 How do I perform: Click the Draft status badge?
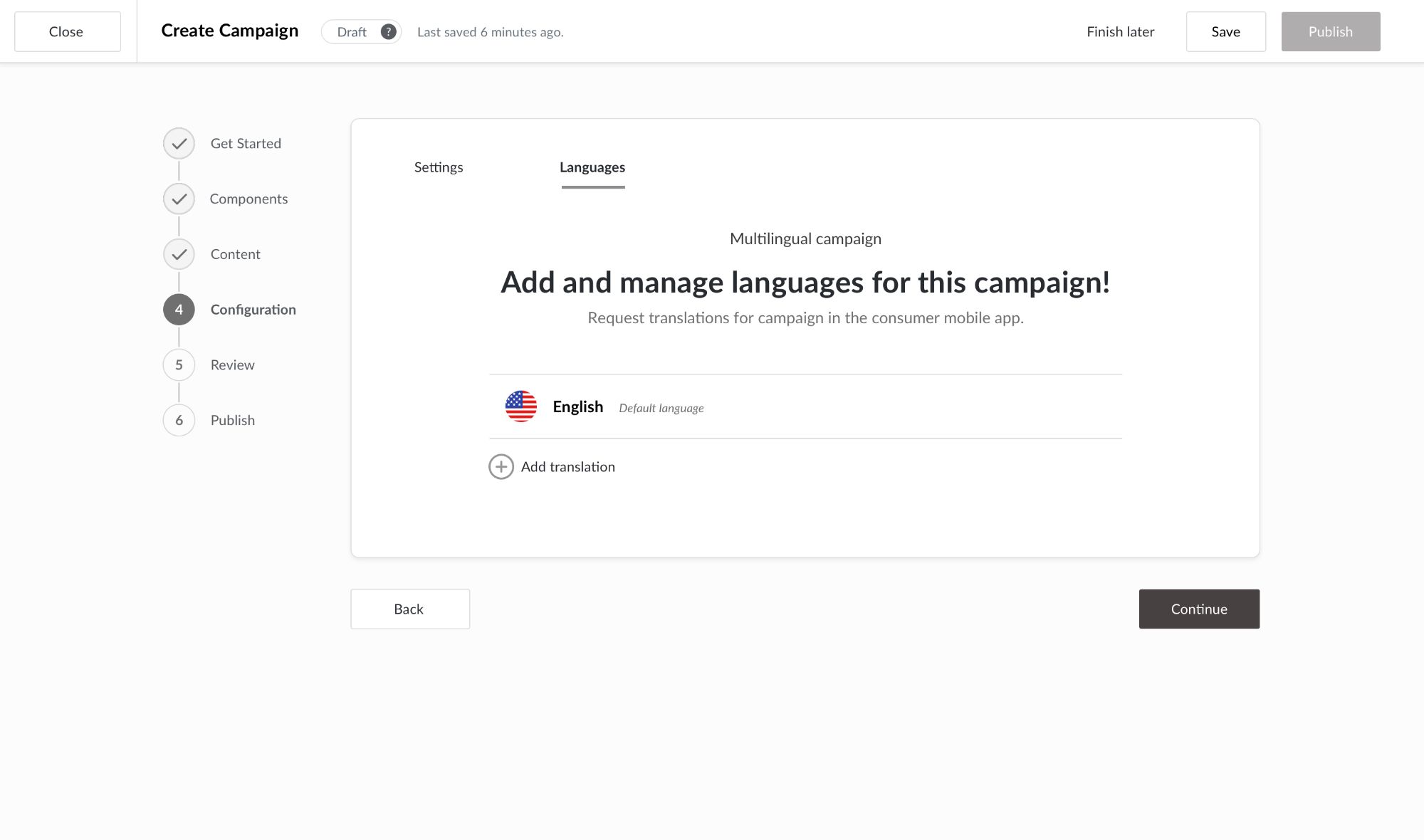coord(350,31)
